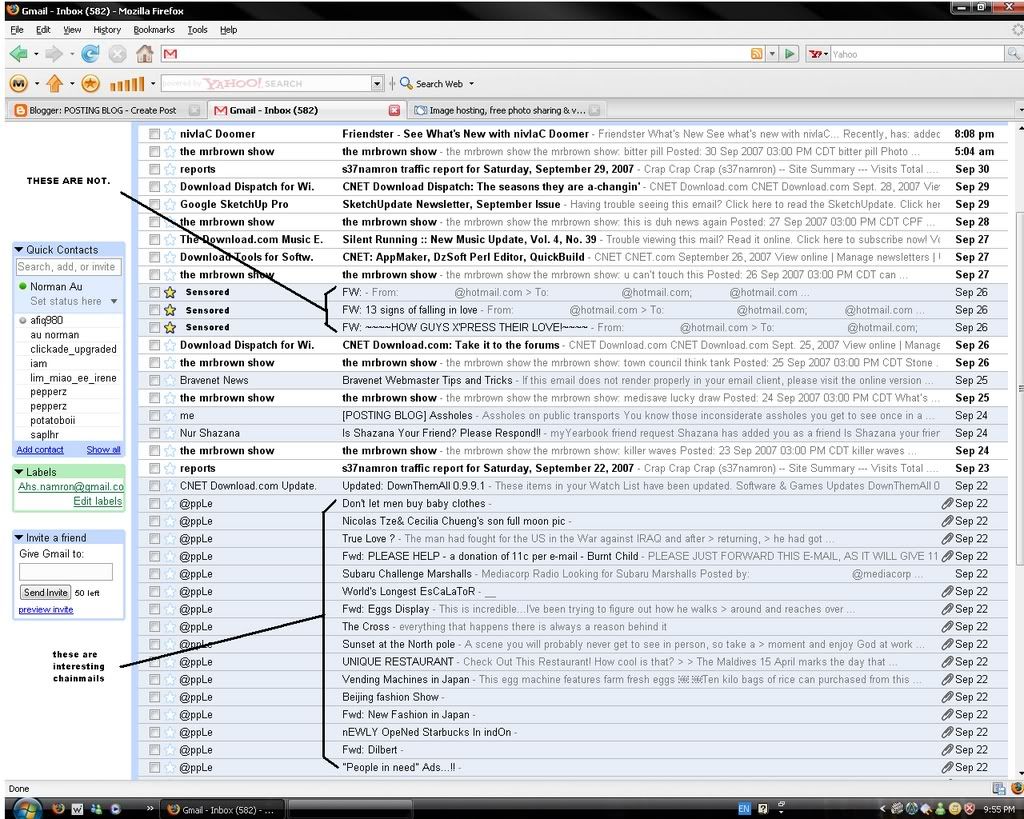Star the Bravenet News email

coord(170,380)
